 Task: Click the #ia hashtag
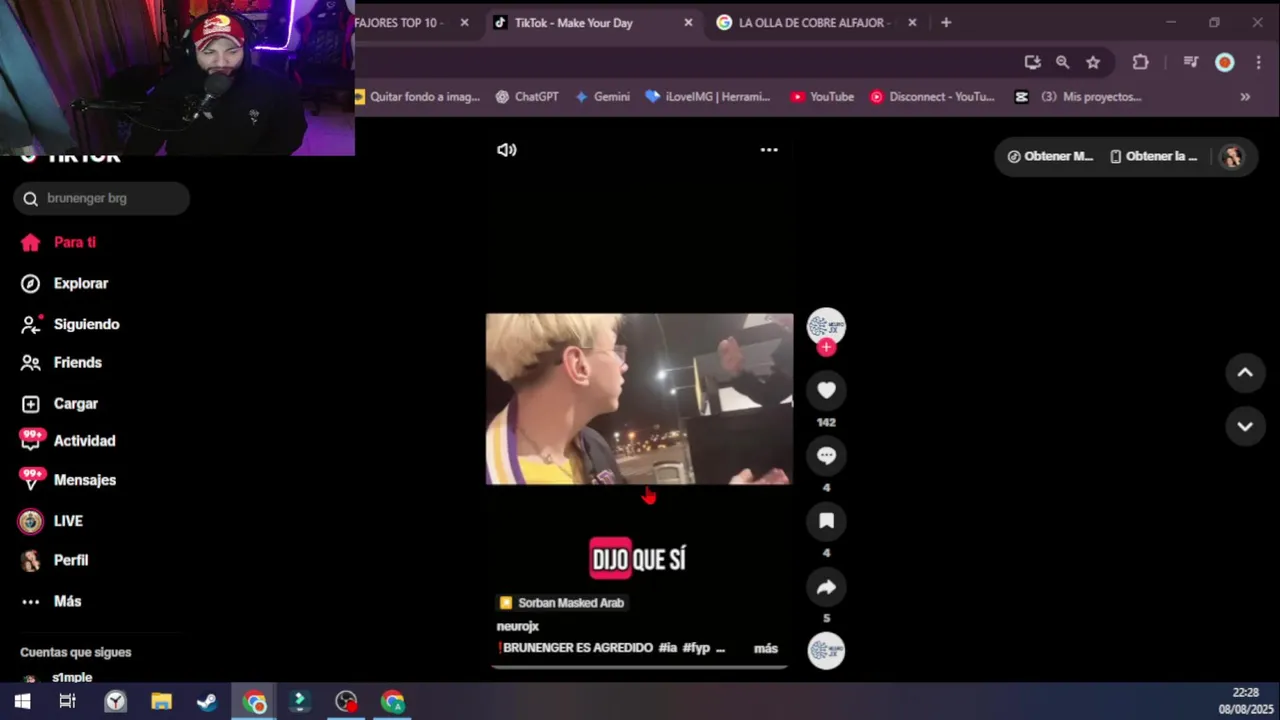668,648
